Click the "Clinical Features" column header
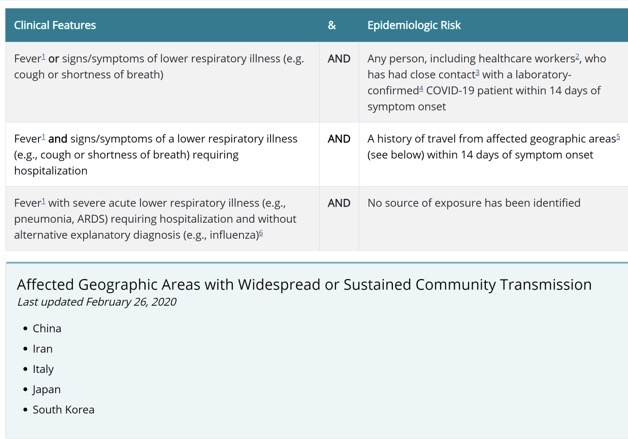This screenshot has width=628, height=439. tap(55, 25)
